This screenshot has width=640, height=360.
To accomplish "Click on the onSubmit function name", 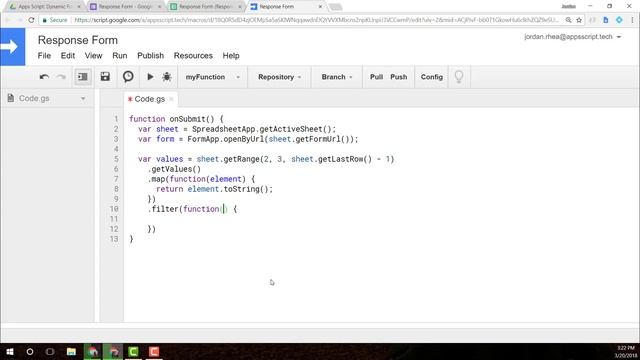I will click(187, 119).
